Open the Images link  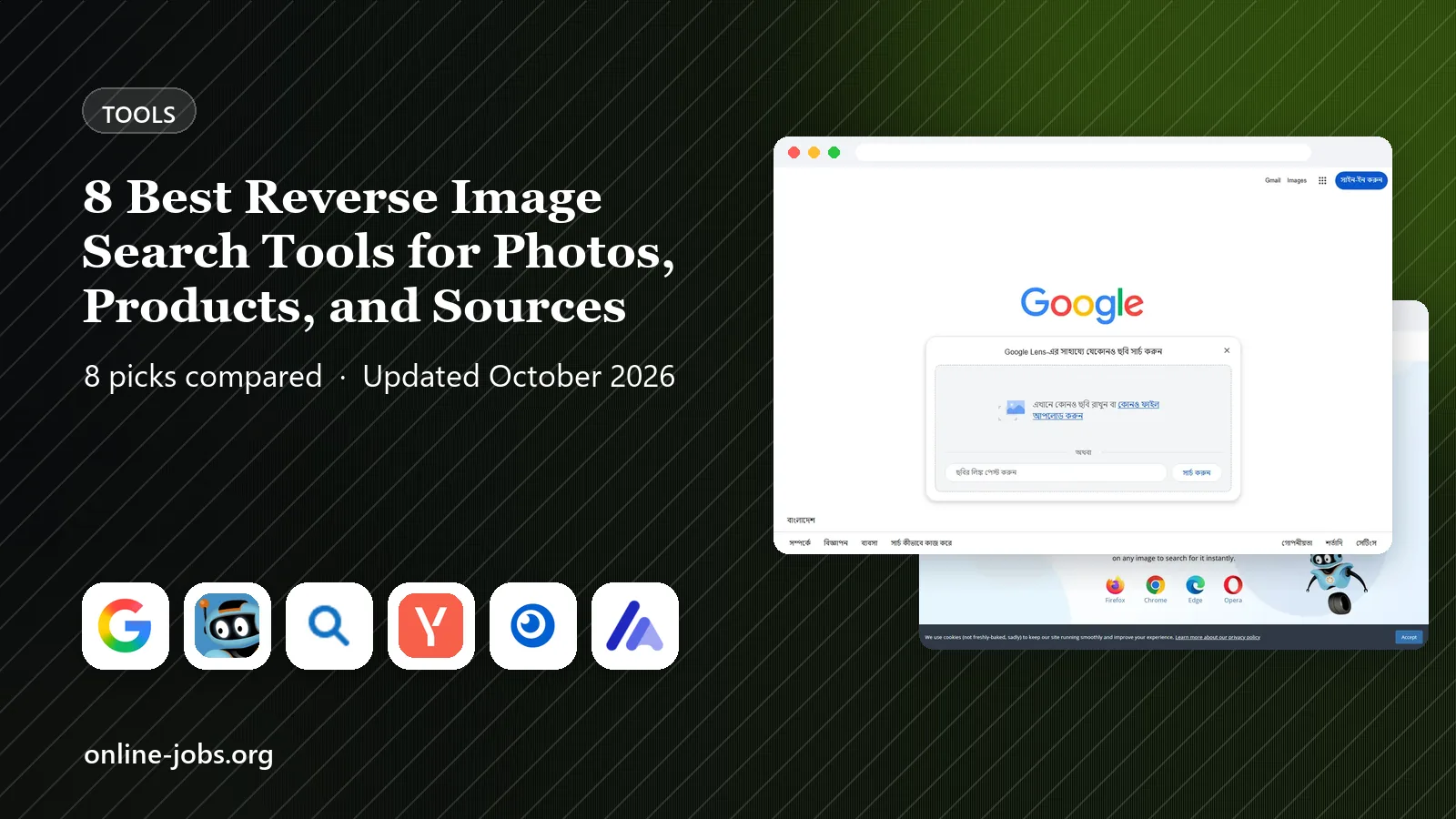(x=1297, y=180)
